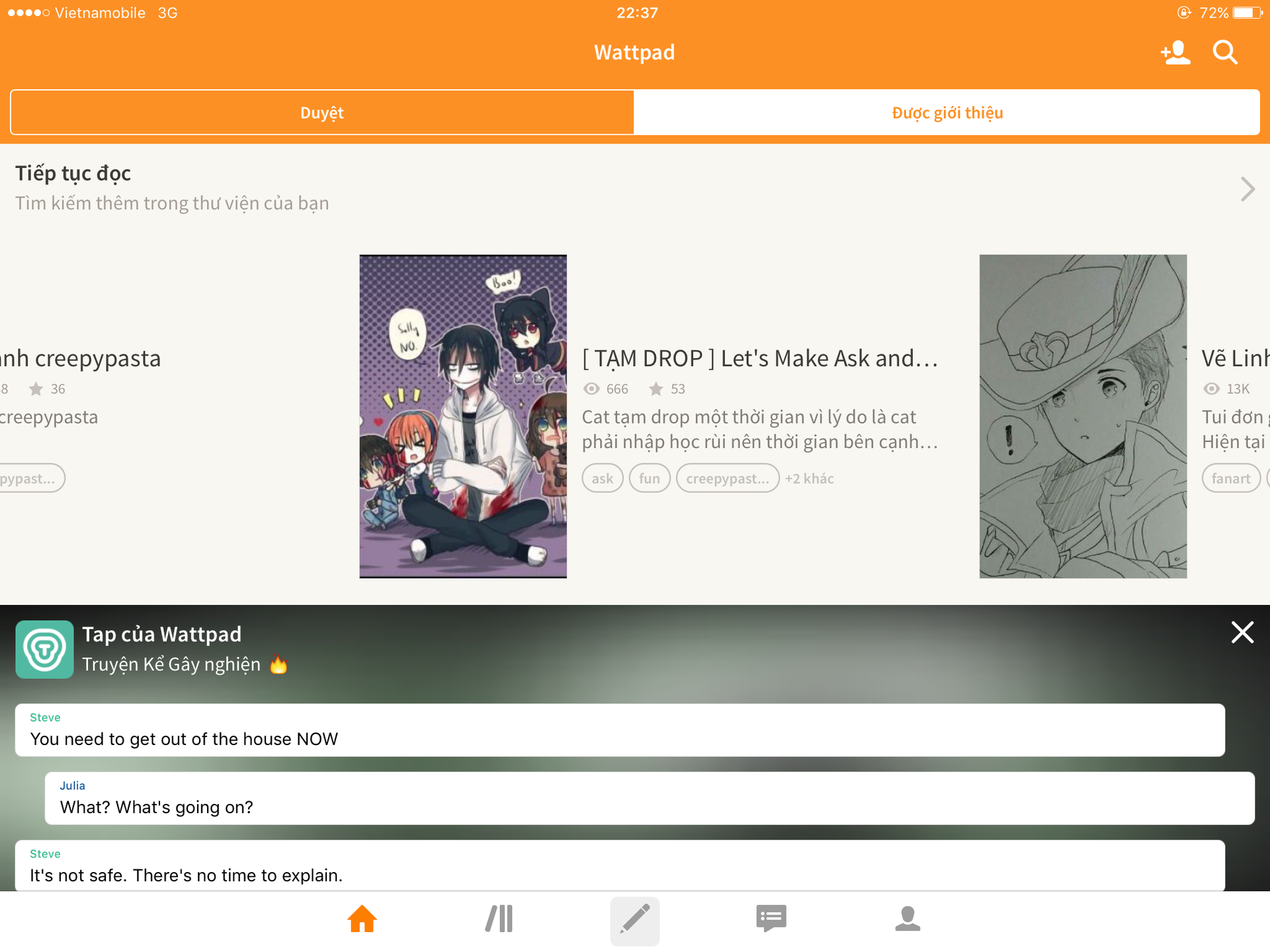
Task: Switch to Được giới thiệu tab
Action: [947, 112]
